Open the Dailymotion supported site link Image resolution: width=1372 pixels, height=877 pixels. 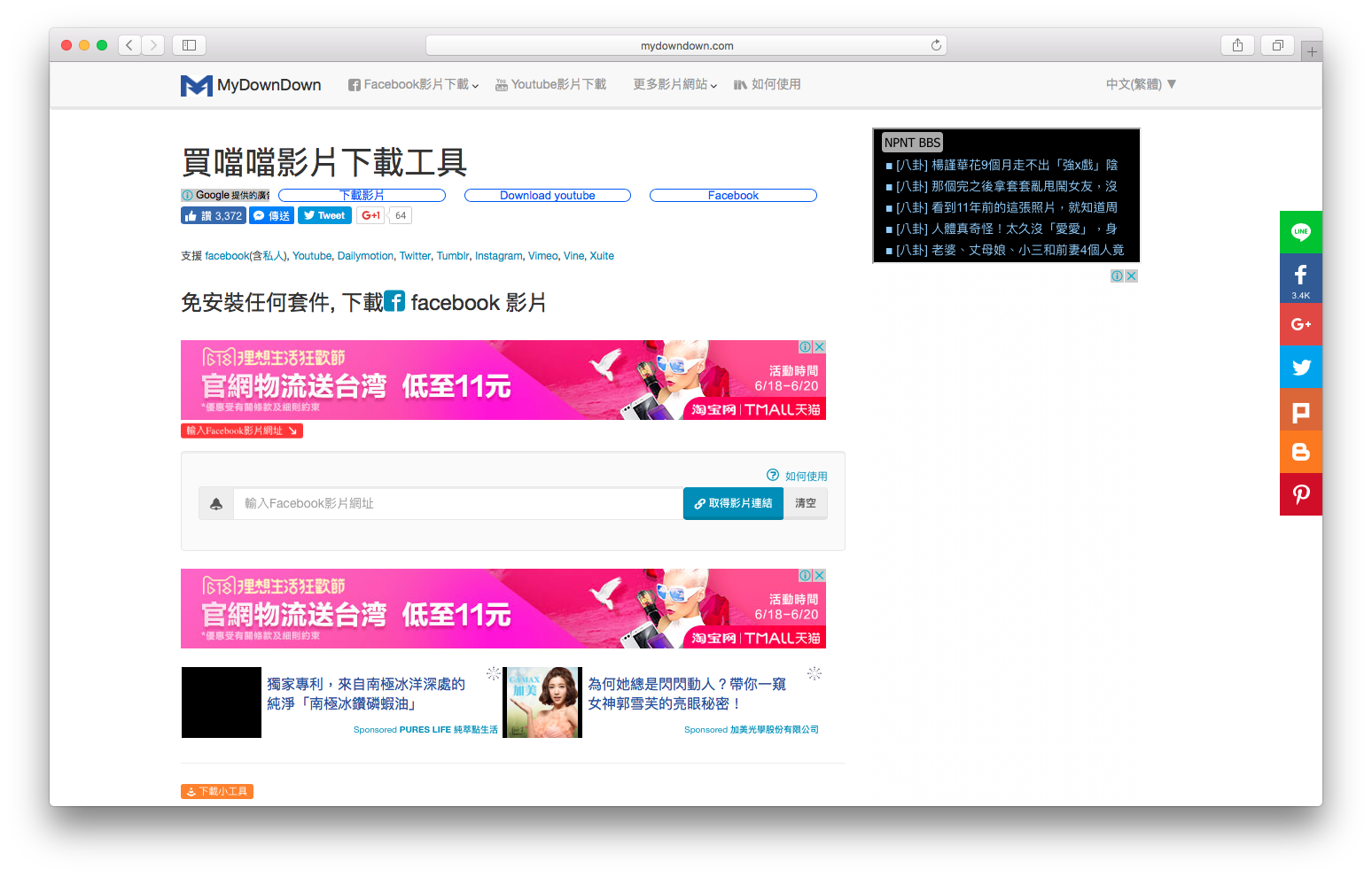[x=365, y=256]
